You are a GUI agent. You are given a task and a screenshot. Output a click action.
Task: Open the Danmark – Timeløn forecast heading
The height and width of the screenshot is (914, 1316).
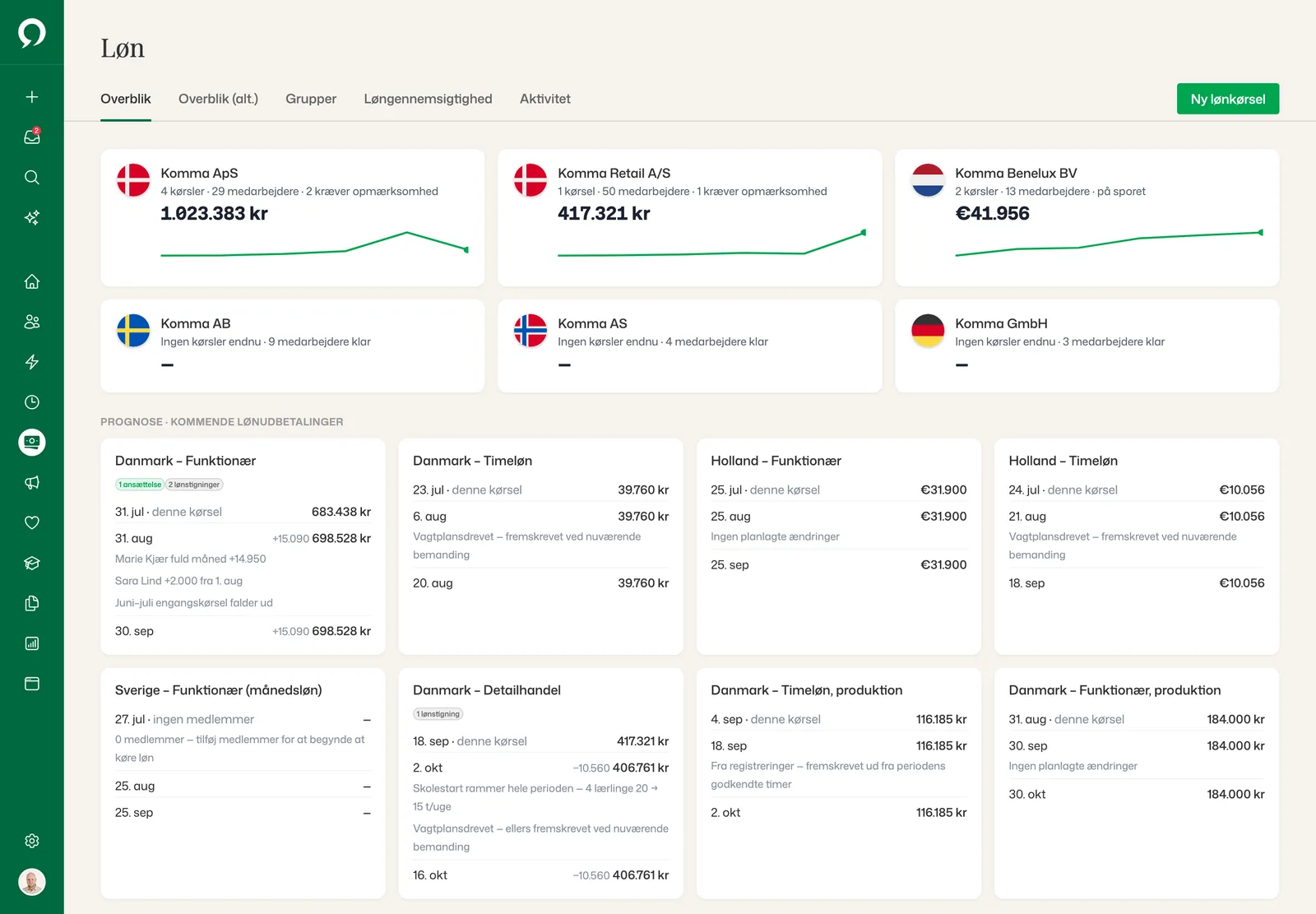coord(472,461)
